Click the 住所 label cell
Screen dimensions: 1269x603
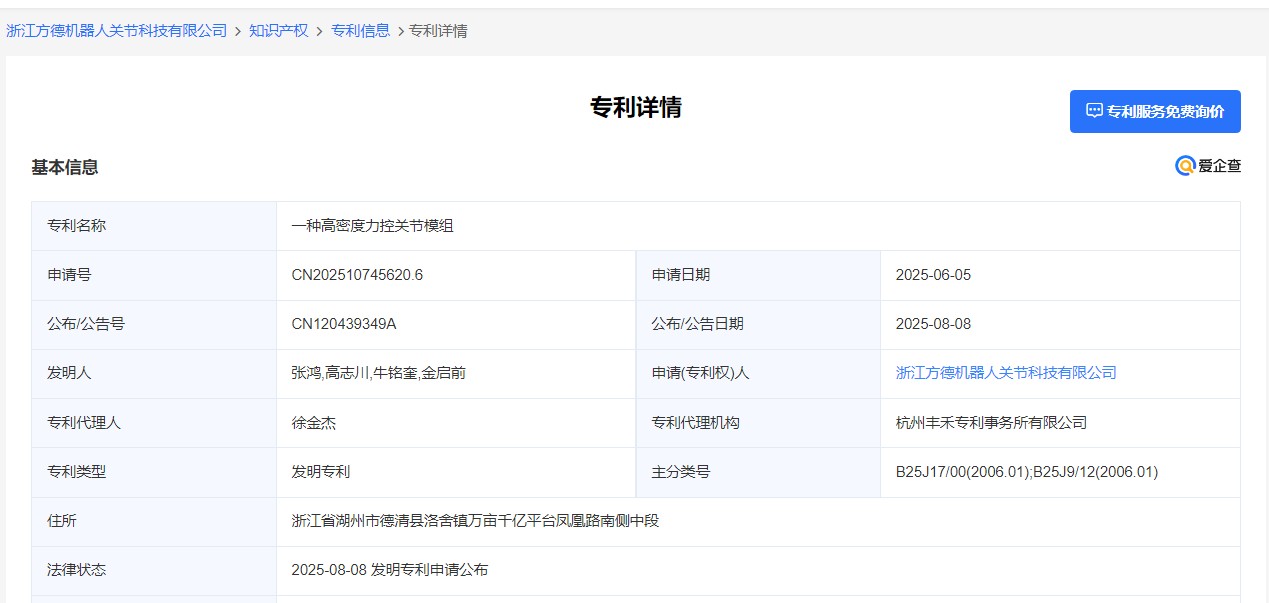click(x=154, y=521)
